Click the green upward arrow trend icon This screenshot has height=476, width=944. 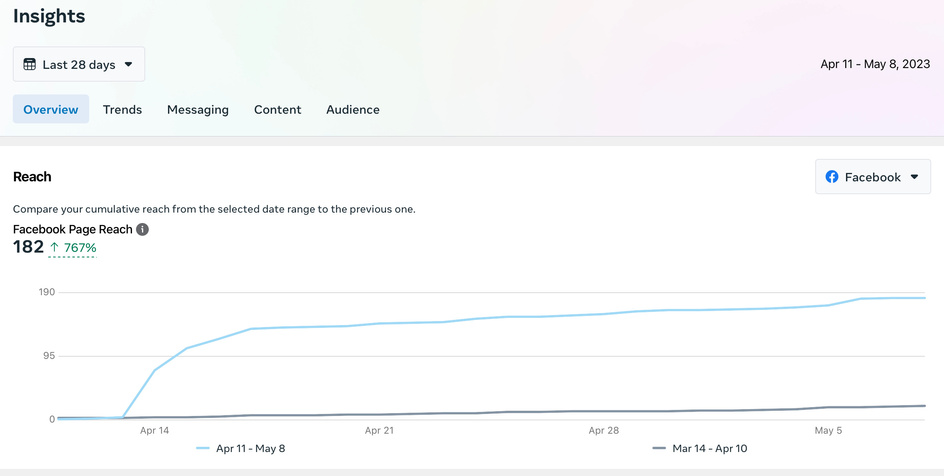click(55, 247)
